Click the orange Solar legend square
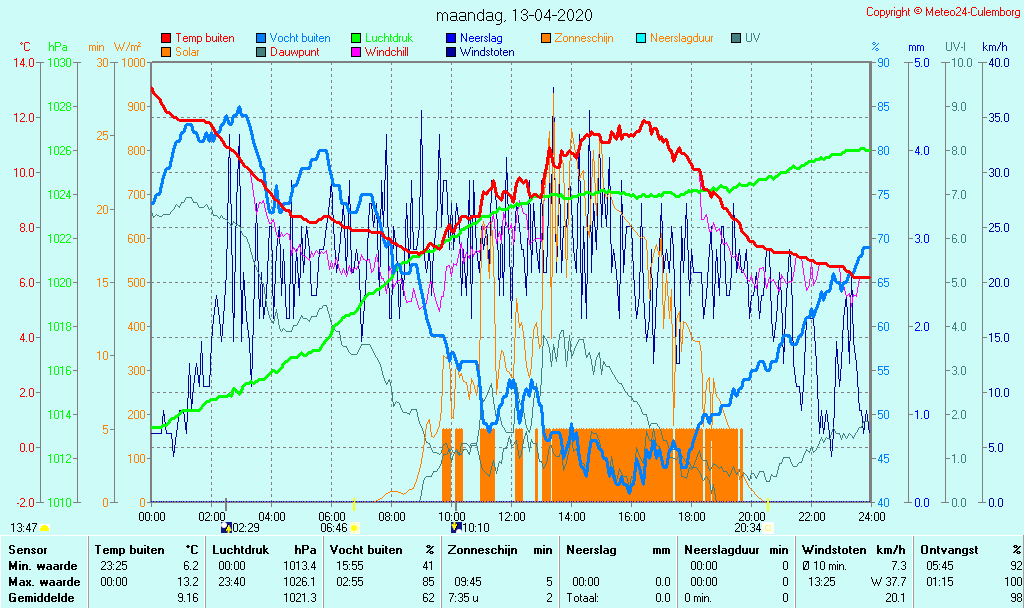The width and height of the screenshot is (1026, 608). [x=166, y=52]
